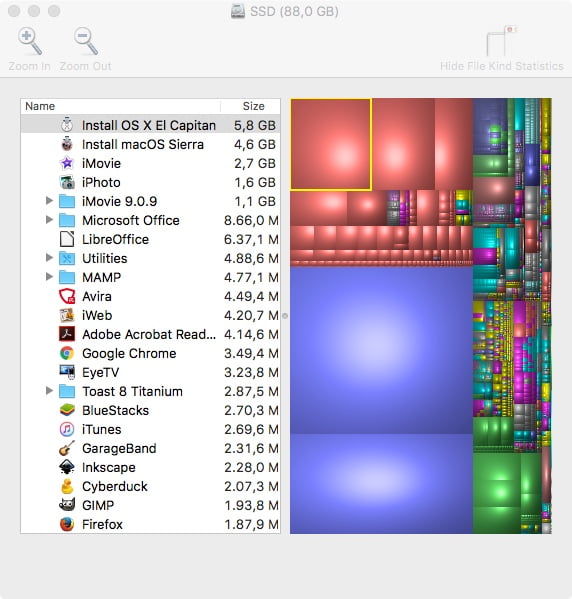
Task: Expand the Utilities folder
Action: point(49,257)
